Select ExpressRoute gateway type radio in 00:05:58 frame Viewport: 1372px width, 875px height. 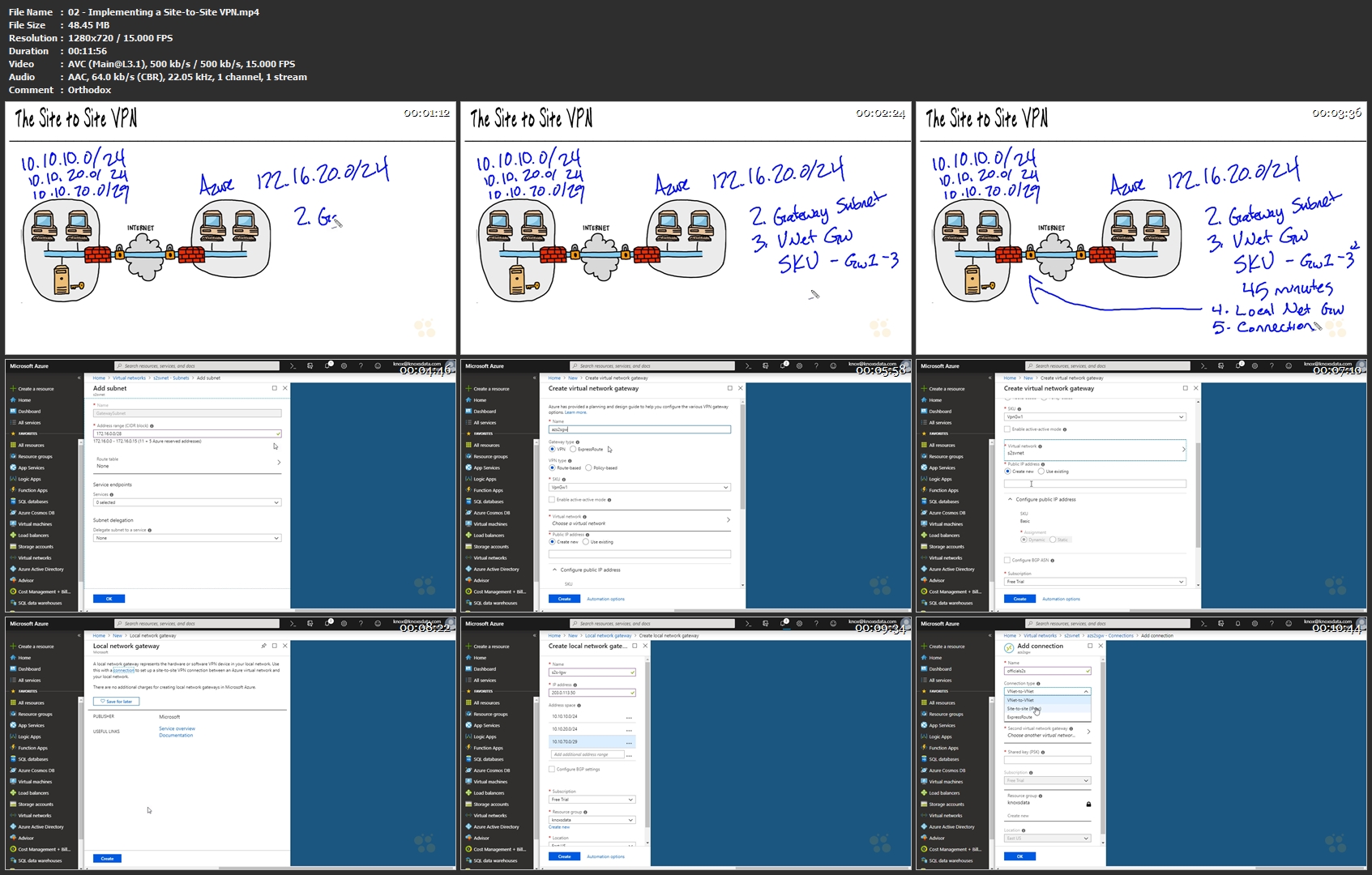[573, 449]
